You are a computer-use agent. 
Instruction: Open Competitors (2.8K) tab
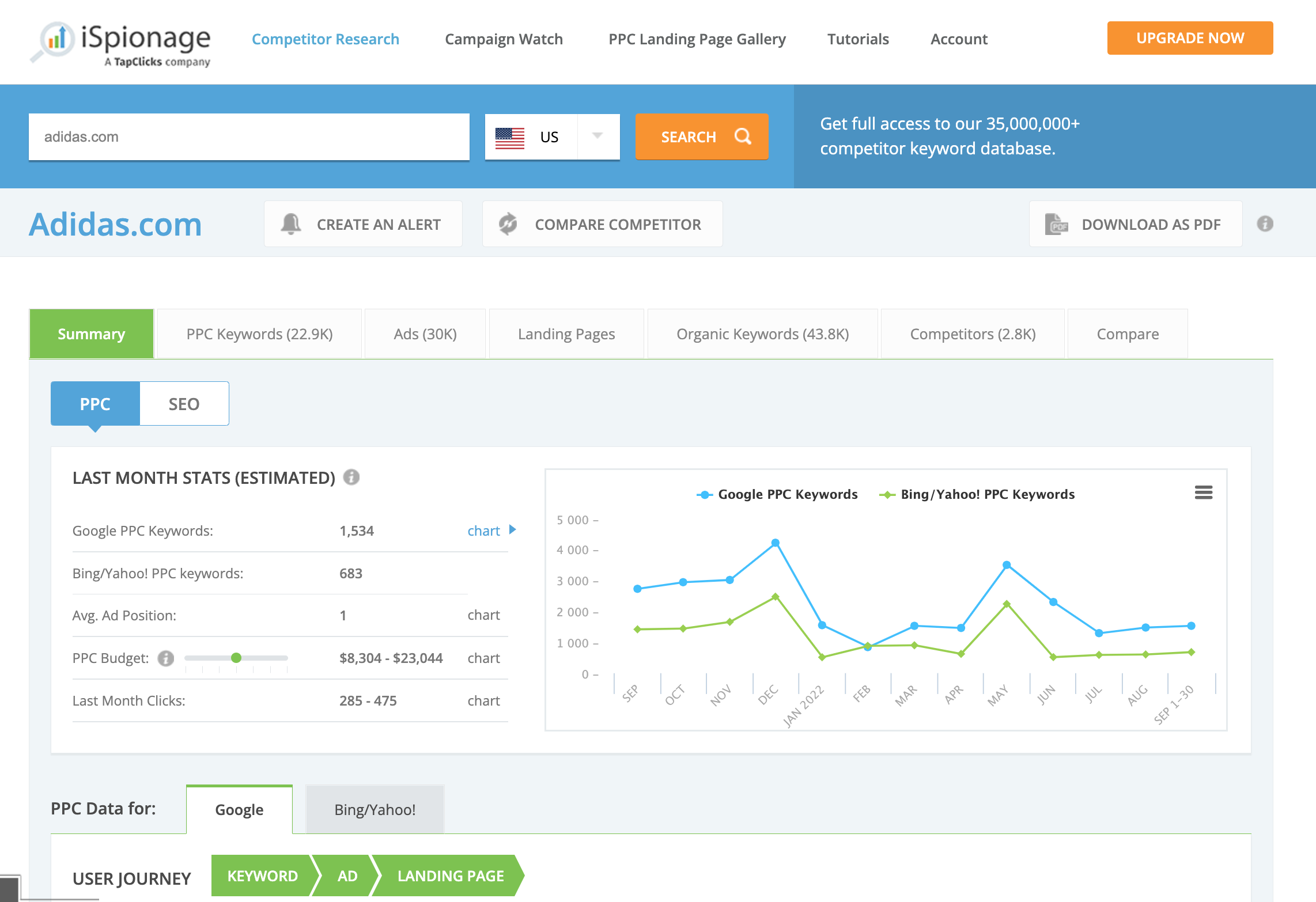click(973, 334)
